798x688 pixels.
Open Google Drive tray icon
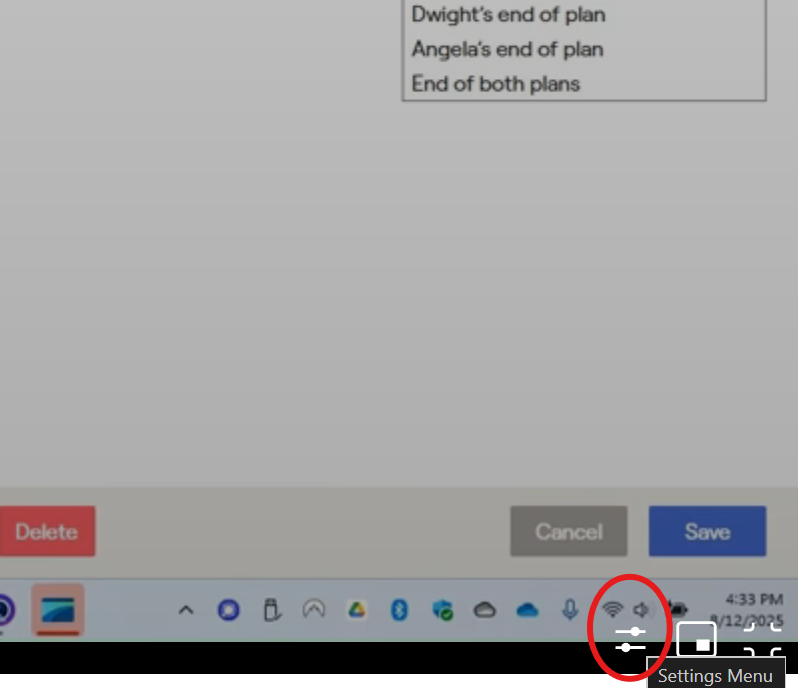click(356, 609)
